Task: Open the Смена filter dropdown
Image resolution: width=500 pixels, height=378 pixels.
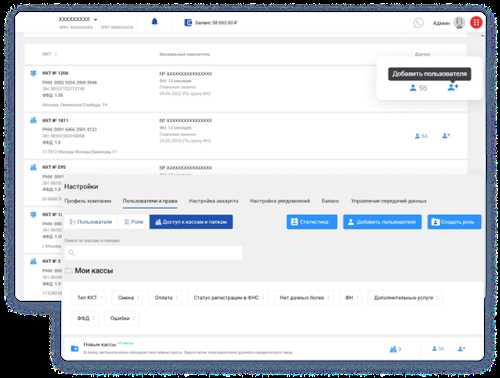Action: pyautogui.click(x=128, y=297)
